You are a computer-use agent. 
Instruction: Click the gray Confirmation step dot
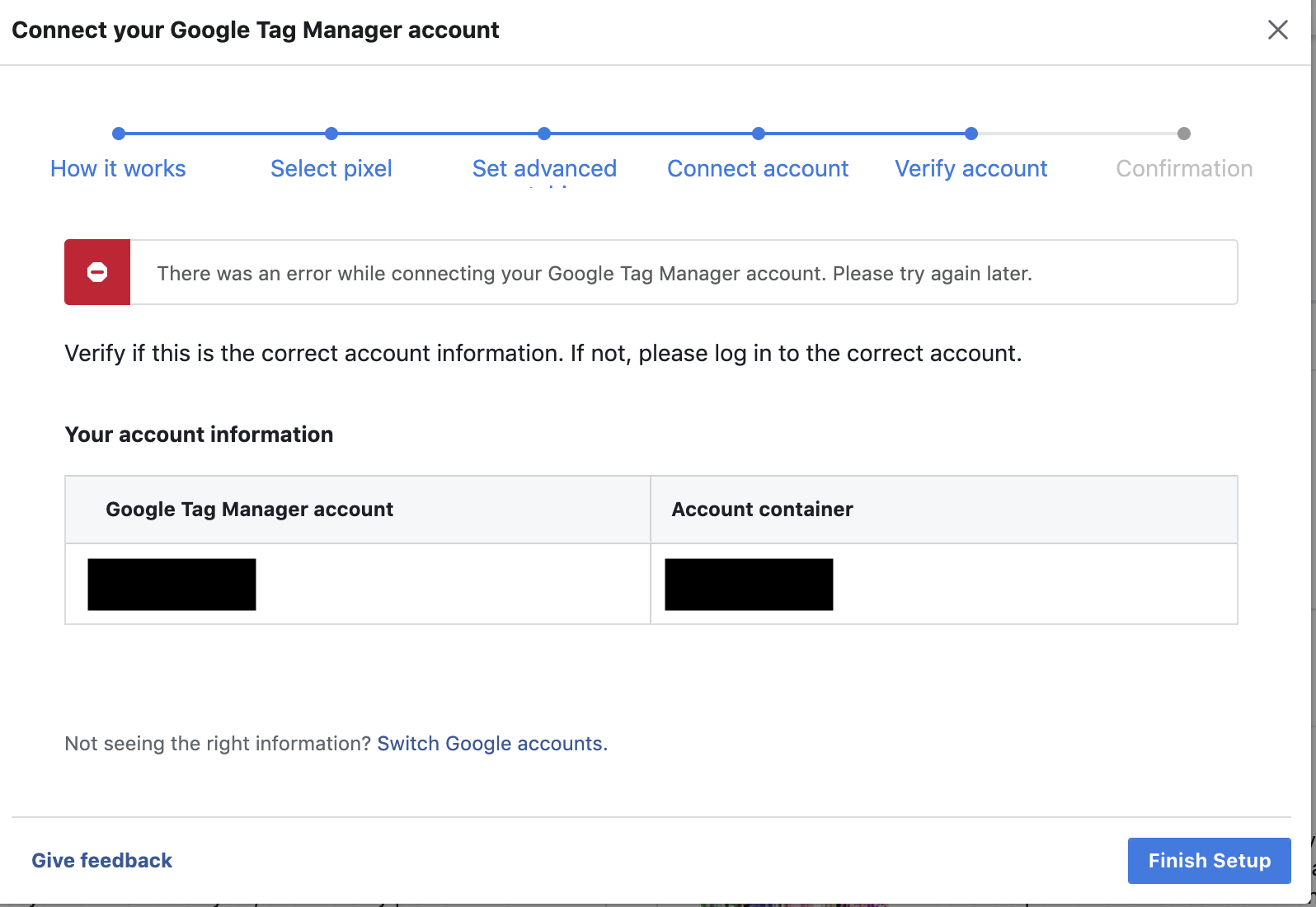coord(1184,134)
